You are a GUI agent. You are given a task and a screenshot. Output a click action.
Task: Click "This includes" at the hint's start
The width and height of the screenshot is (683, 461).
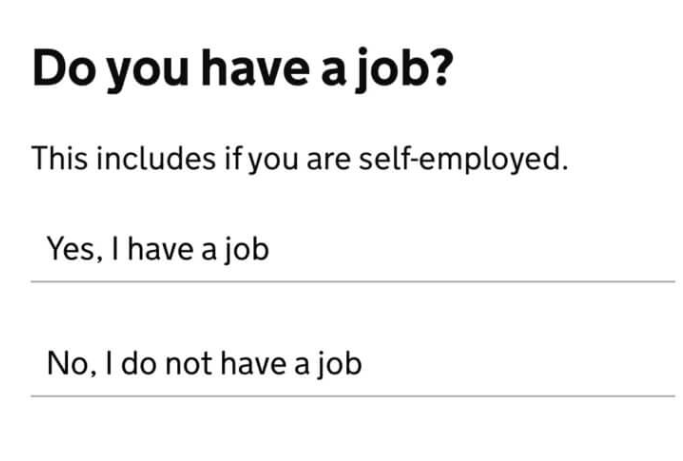pyautogui.click(x=124, y=158)
